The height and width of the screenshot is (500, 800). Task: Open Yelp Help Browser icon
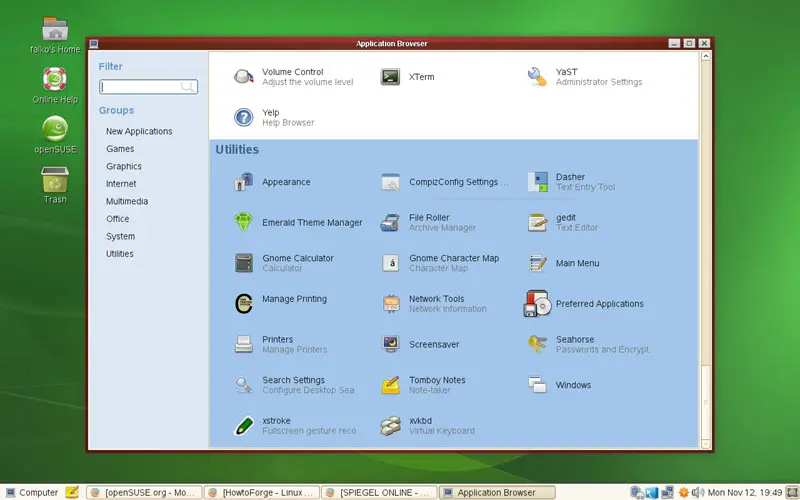[x=243, y=117]
